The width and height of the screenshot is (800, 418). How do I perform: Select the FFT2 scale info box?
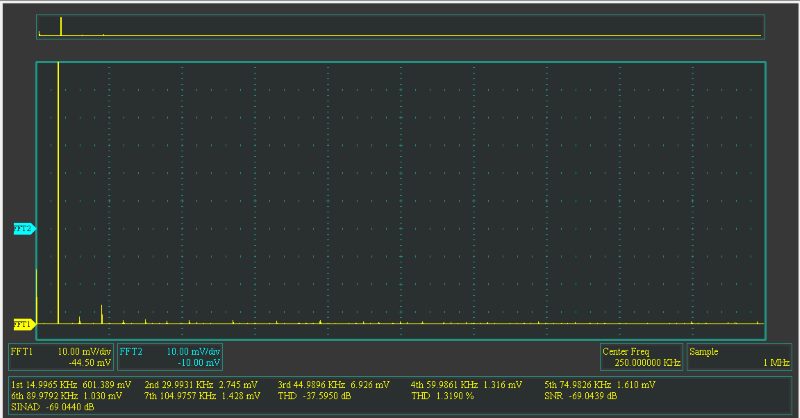click(170, 357)
